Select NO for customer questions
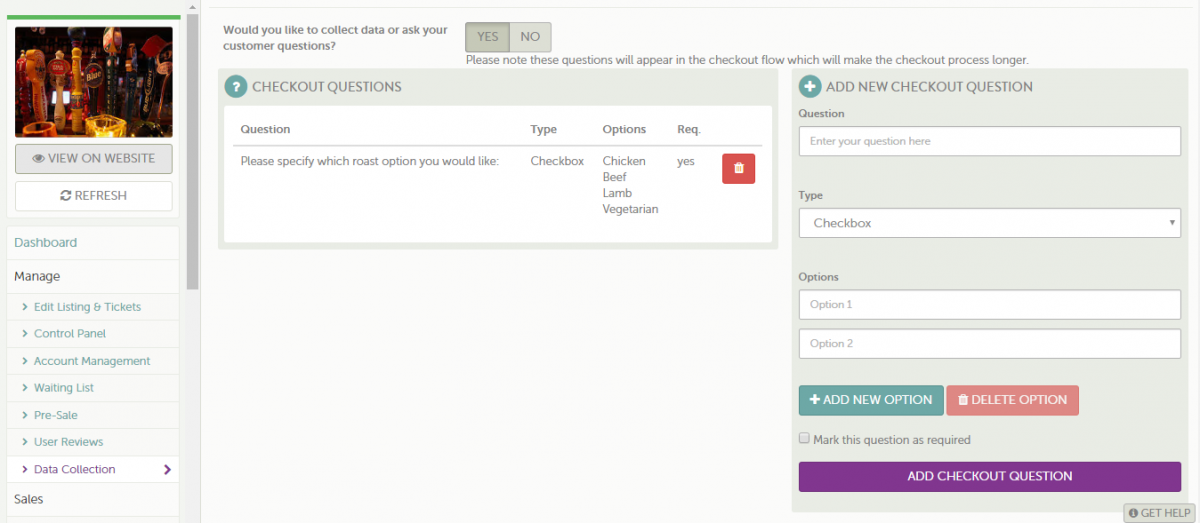Viewport: 1200px width, 523px height. (530, 37)
